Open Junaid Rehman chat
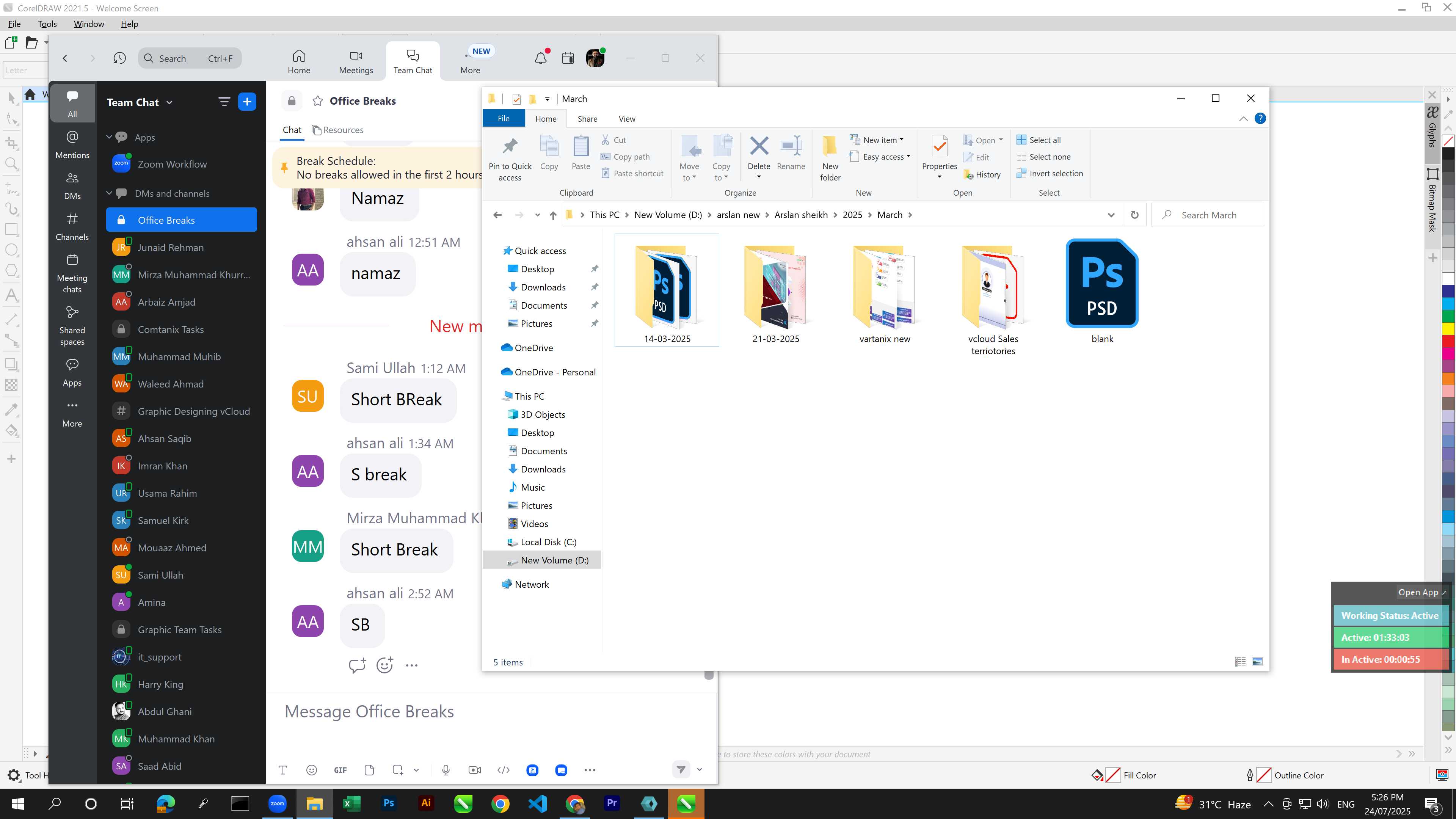Viewport: 1456px width, 819px height. pyautogui.click(x=182, y=248)
